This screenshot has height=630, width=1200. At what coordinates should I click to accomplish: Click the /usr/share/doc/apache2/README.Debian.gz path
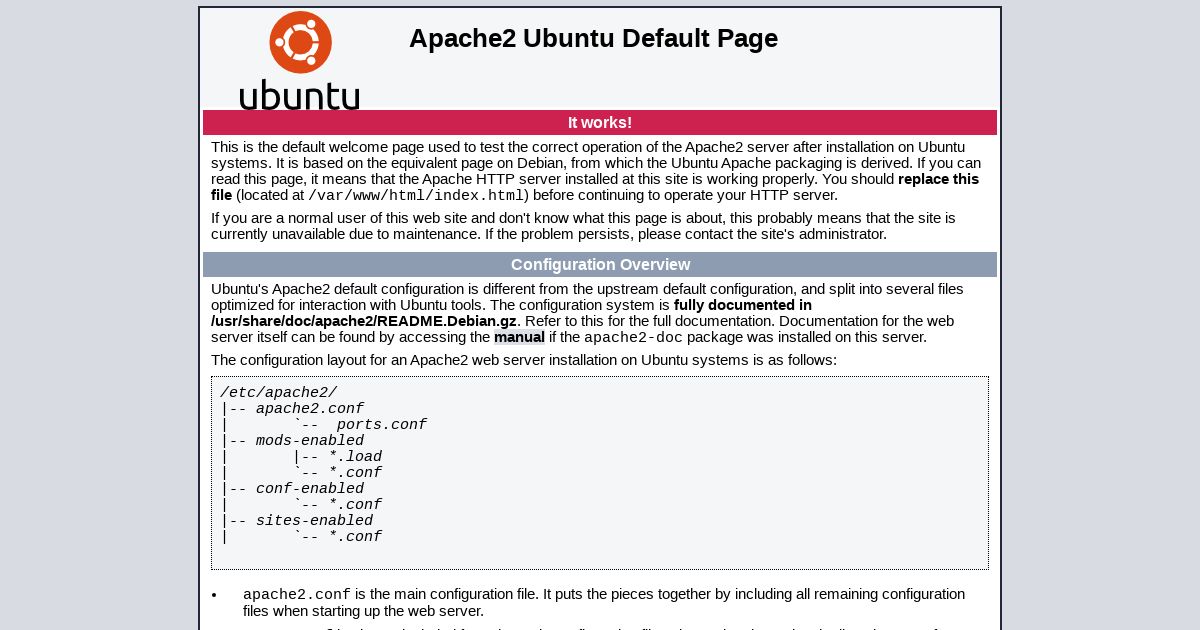click(x=364, y=321)
